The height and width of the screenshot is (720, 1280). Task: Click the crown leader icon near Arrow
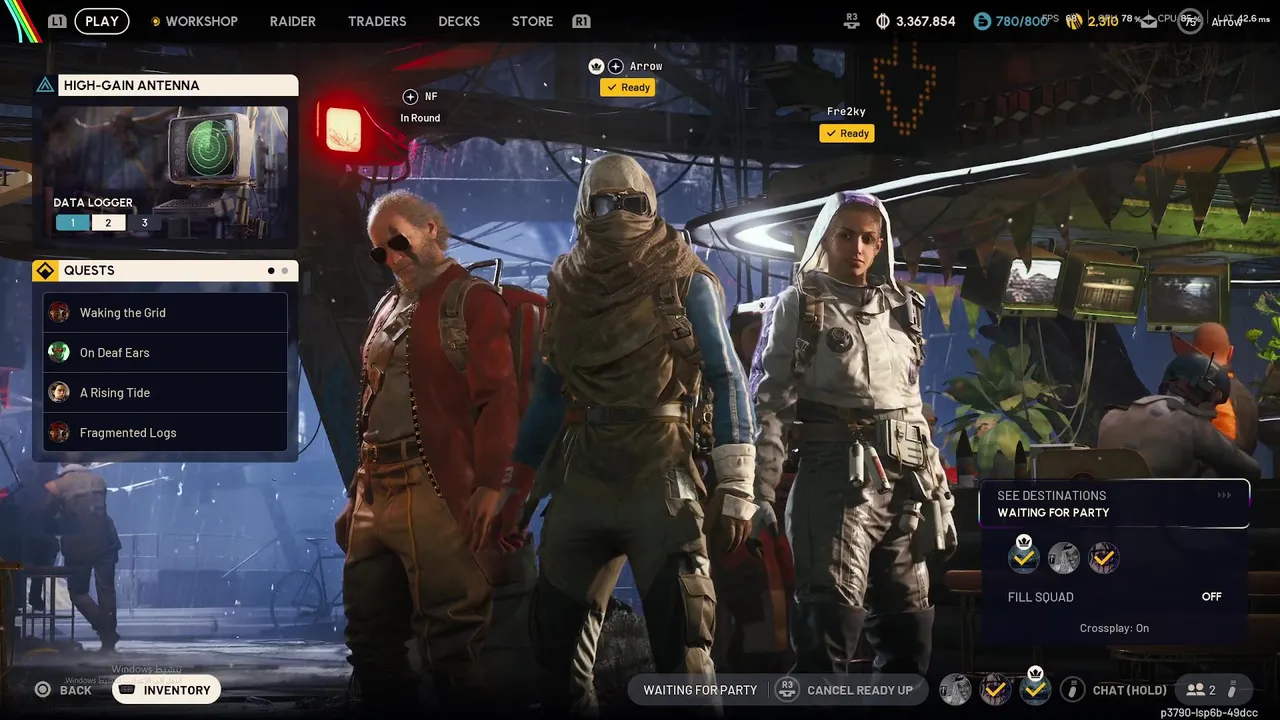coord(597,66)
